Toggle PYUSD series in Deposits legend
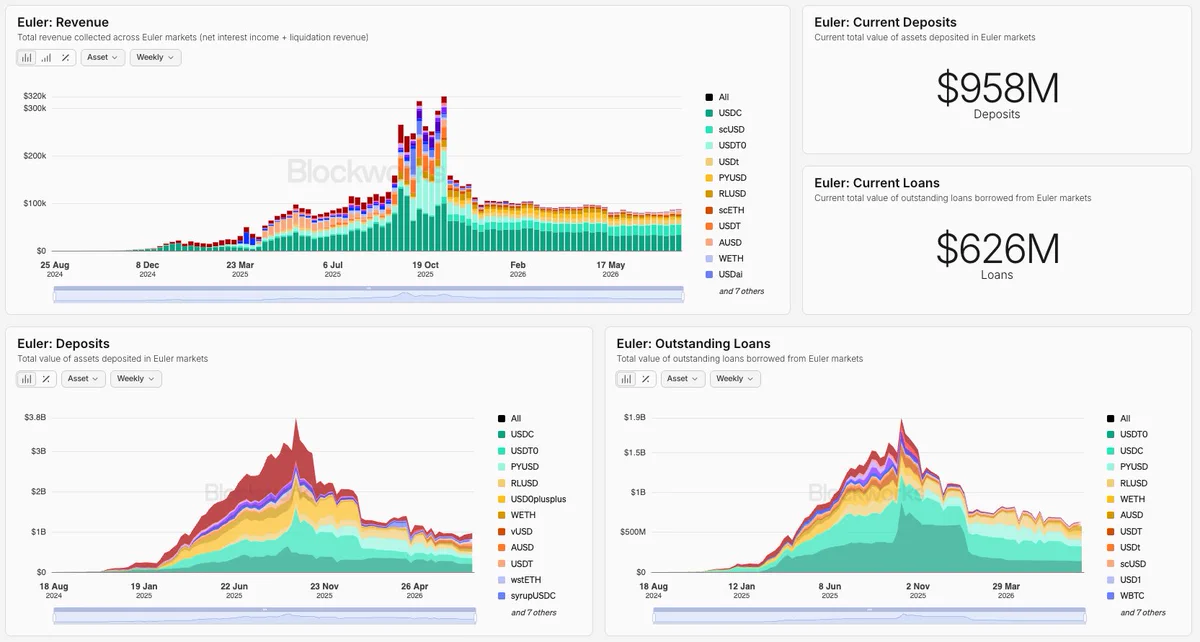 (518, 467)
